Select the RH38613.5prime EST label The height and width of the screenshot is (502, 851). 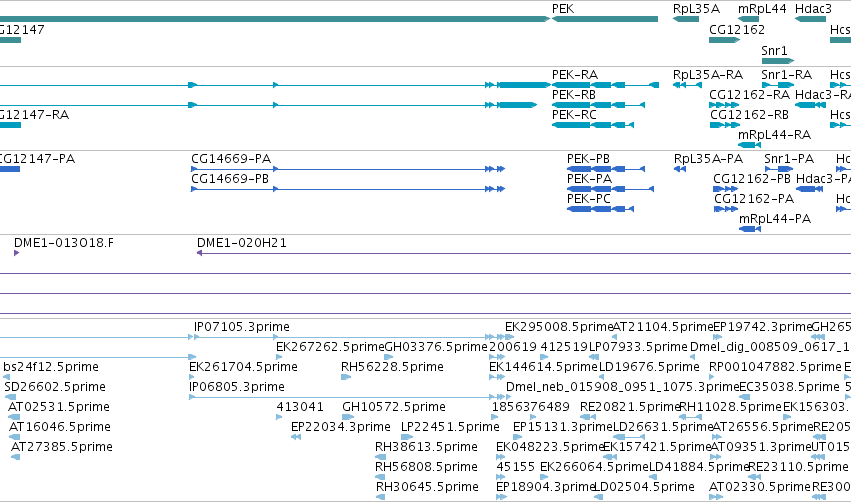(426, 447)
